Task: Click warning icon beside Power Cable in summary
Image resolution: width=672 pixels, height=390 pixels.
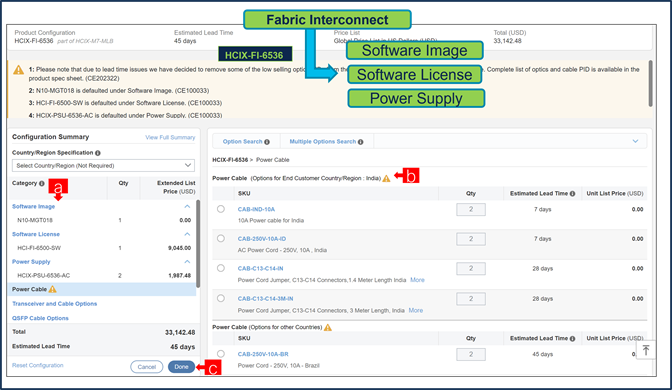Action: click(x=52, y=289)
